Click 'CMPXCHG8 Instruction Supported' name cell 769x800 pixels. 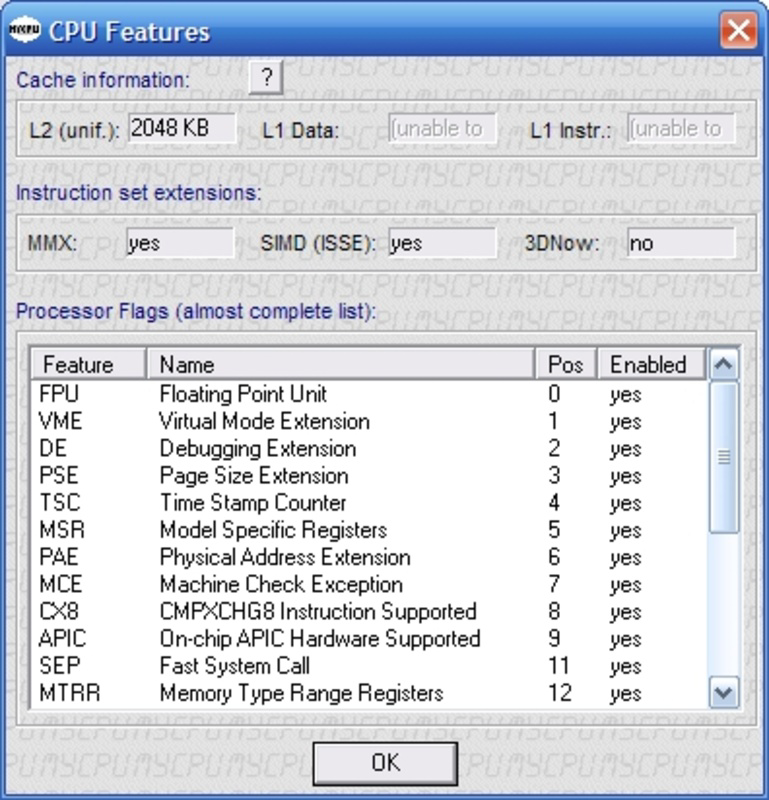(x=318, y=611)
